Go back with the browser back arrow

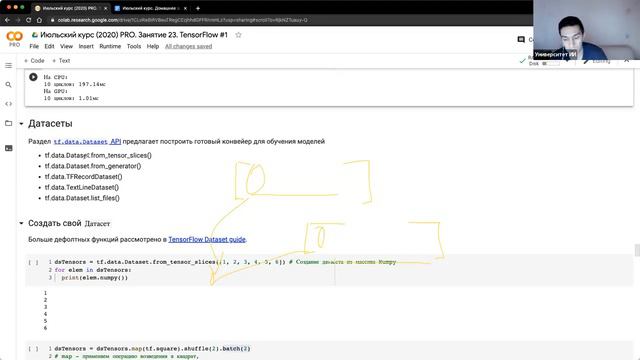pos(7,20)
